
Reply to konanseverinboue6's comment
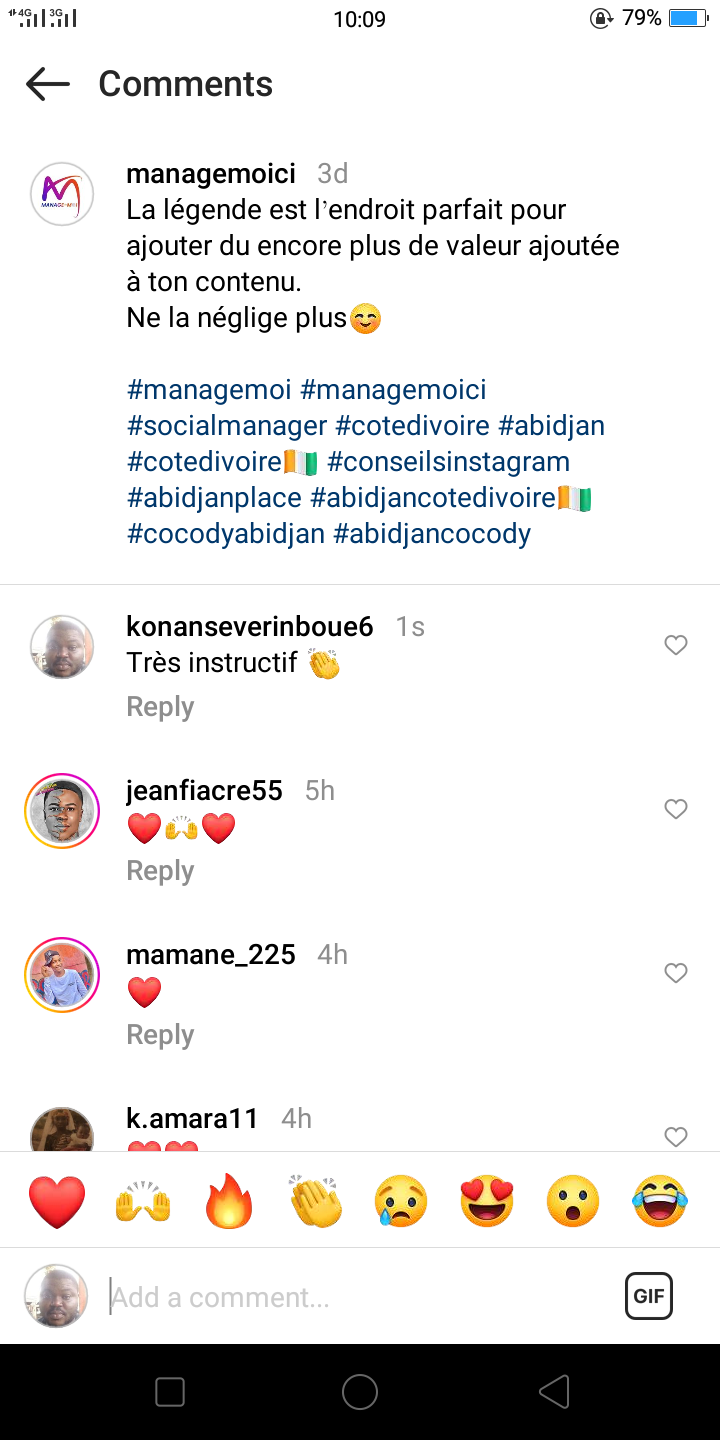(x=160, y=707)
